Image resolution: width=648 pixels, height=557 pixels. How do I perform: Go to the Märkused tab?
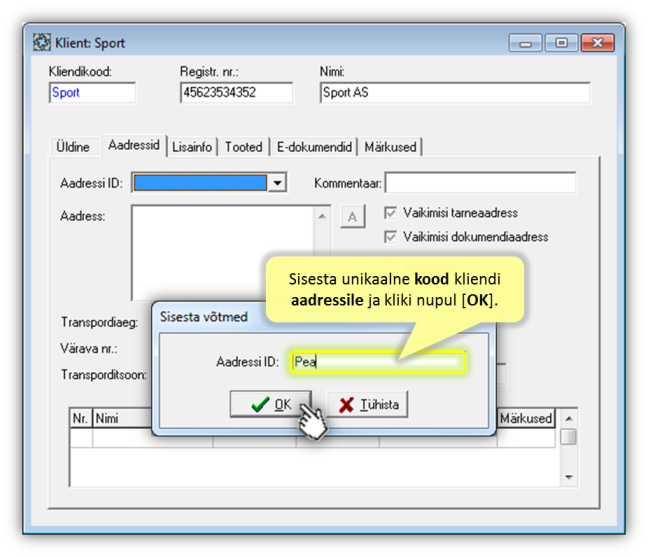click(390, 147)
